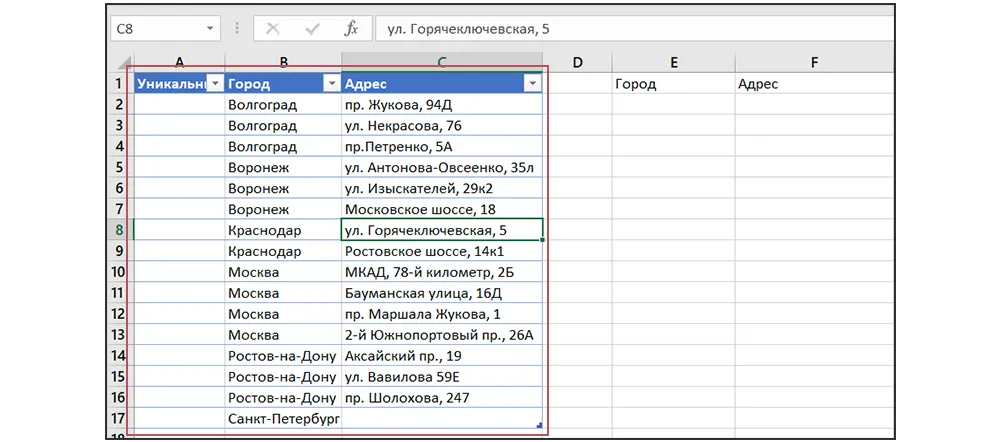1000x442 pixels.
Task: Open the Name Box dropdown arrow
Action: (209, 29)
